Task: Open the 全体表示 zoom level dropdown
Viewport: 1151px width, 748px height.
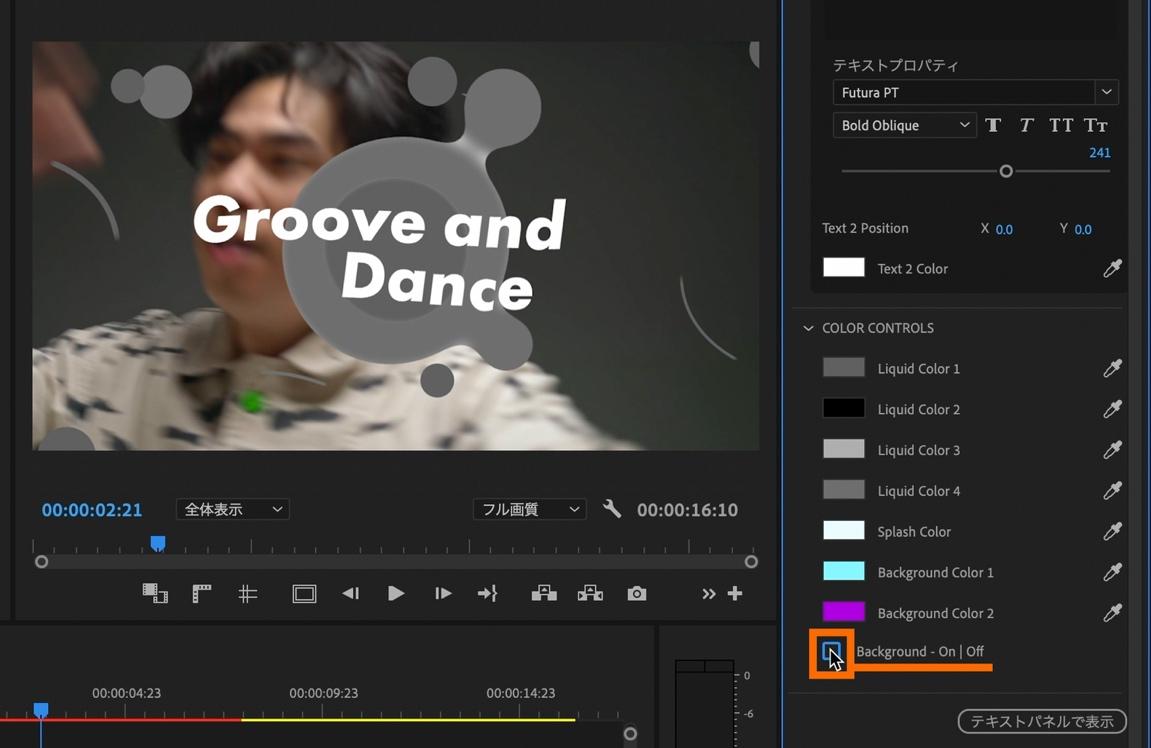Action: pos(232,509)
